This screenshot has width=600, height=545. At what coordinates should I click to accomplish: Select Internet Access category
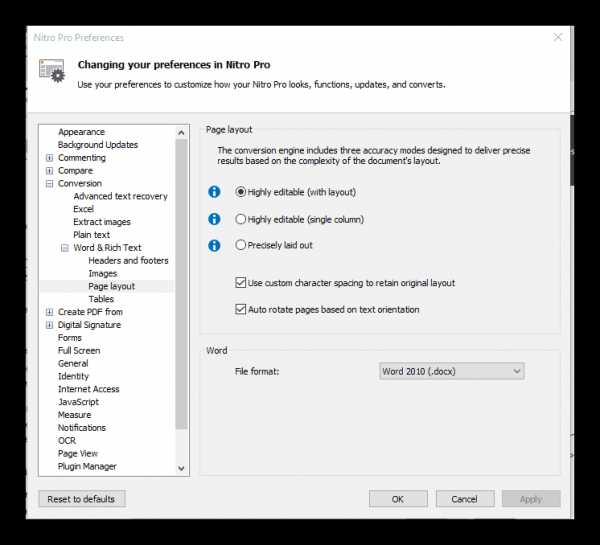[x=88, y=389]
